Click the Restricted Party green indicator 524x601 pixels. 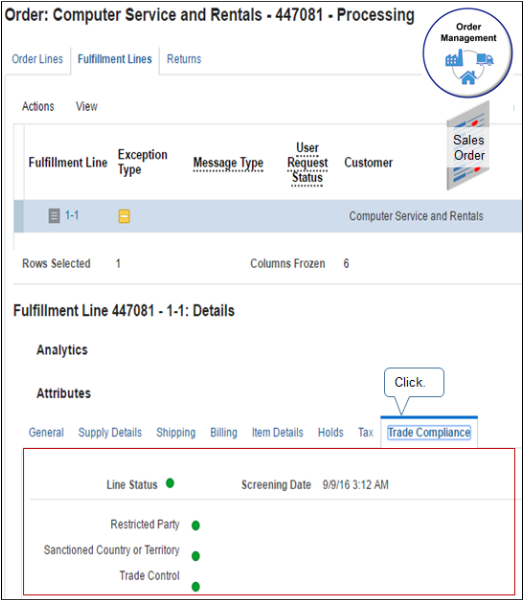pos(195,525)
